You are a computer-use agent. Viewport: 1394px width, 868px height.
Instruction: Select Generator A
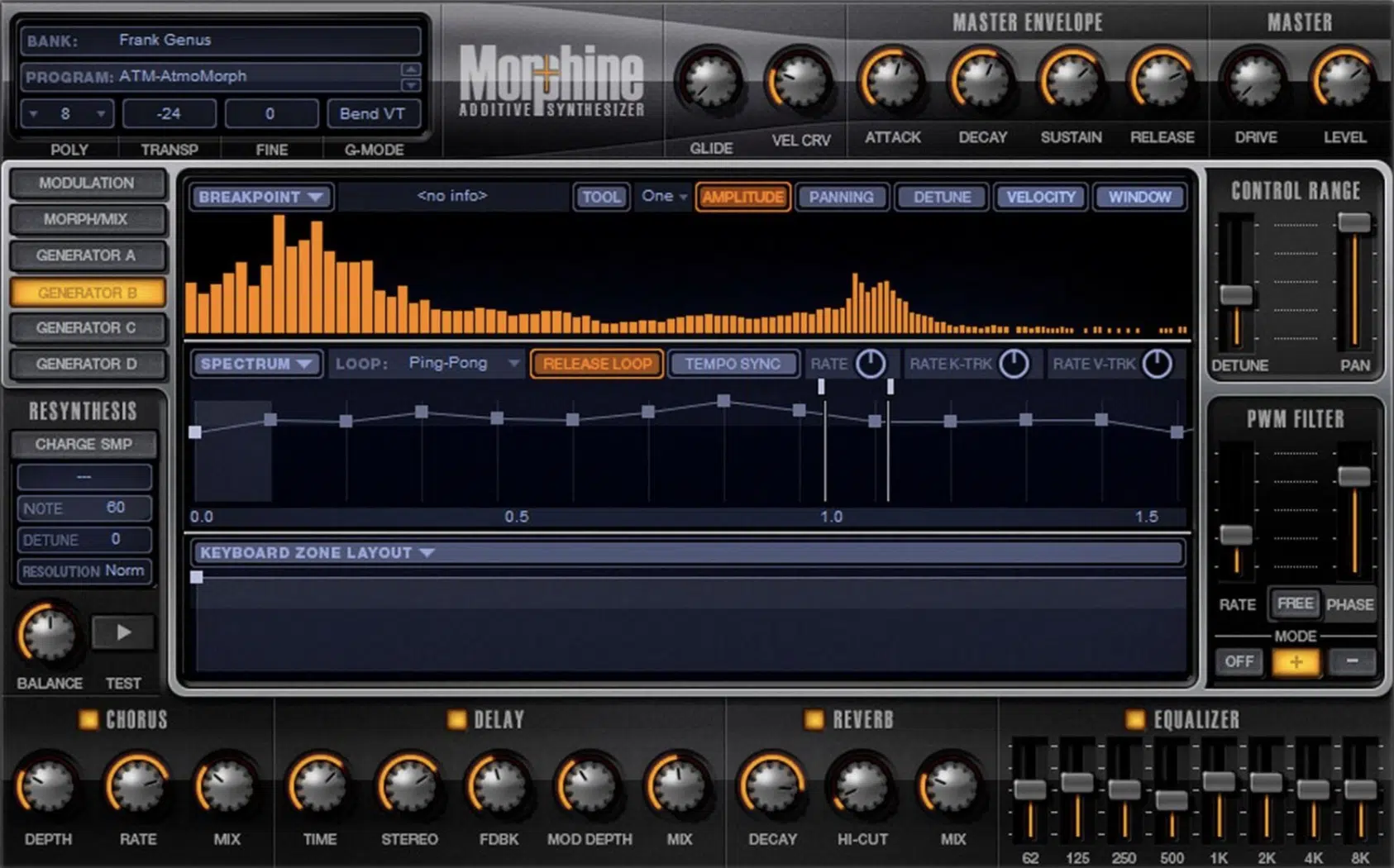[x=87, y=255]
